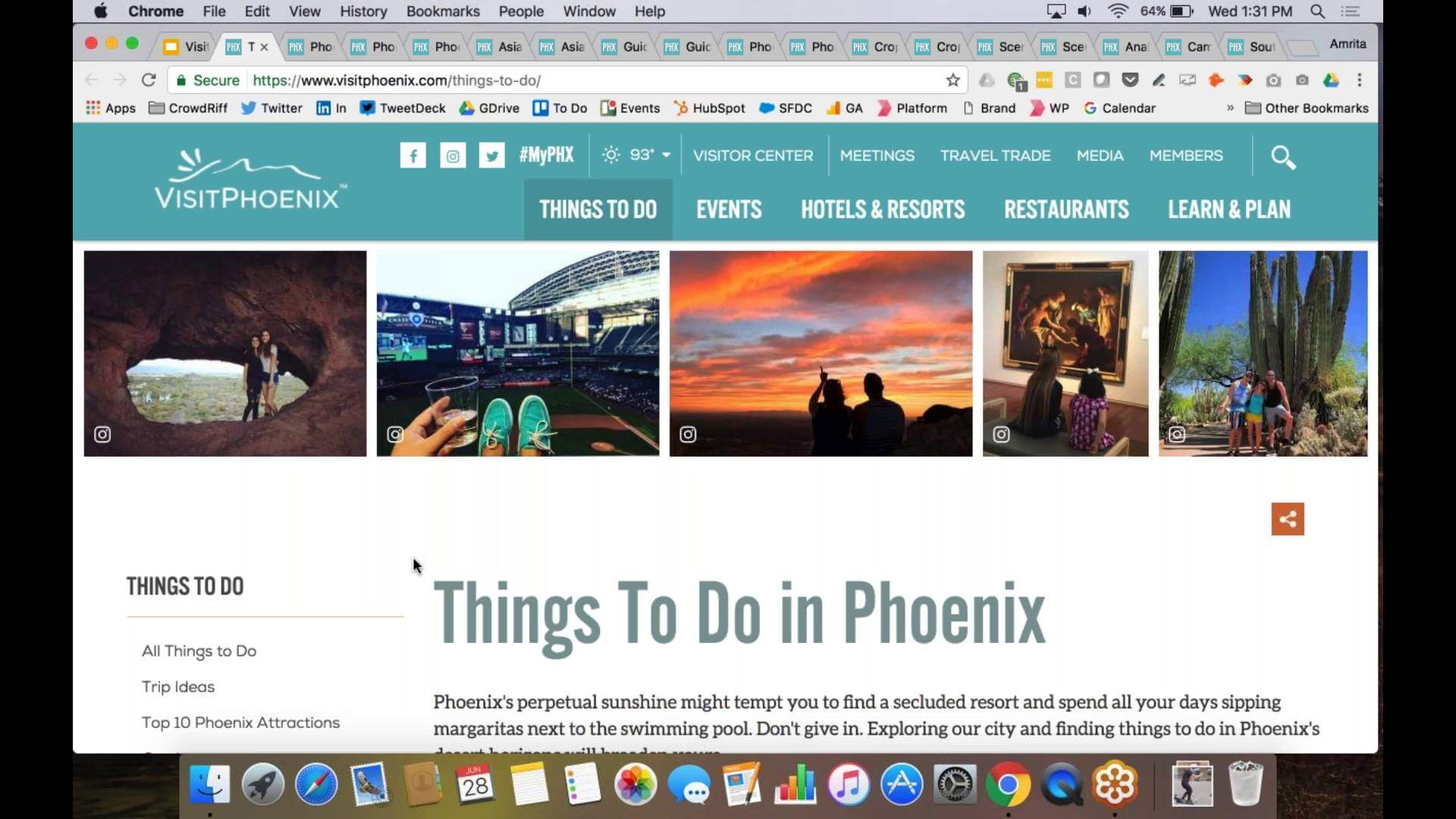This screenshot has height=819, width=1456.
Task: Select the THINGS TO DO menu tab
Action: [x=597, y=209]
